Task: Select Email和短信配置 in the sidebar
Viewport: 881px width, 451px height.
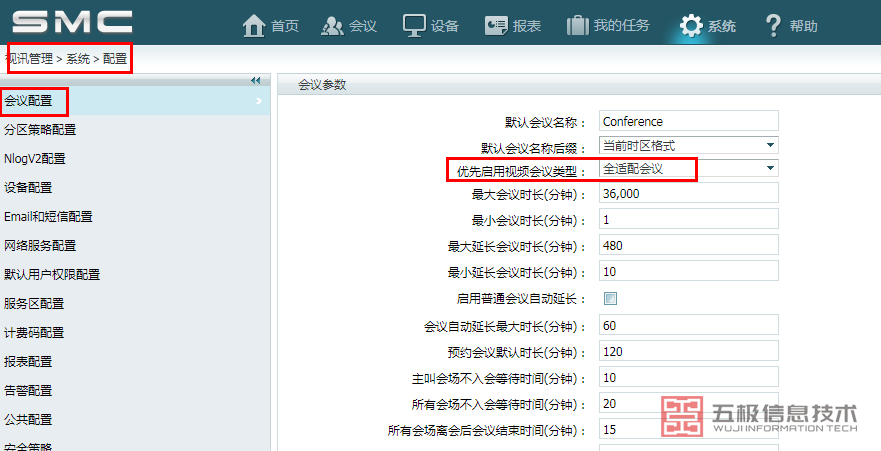Action: (x=48, y=217)
